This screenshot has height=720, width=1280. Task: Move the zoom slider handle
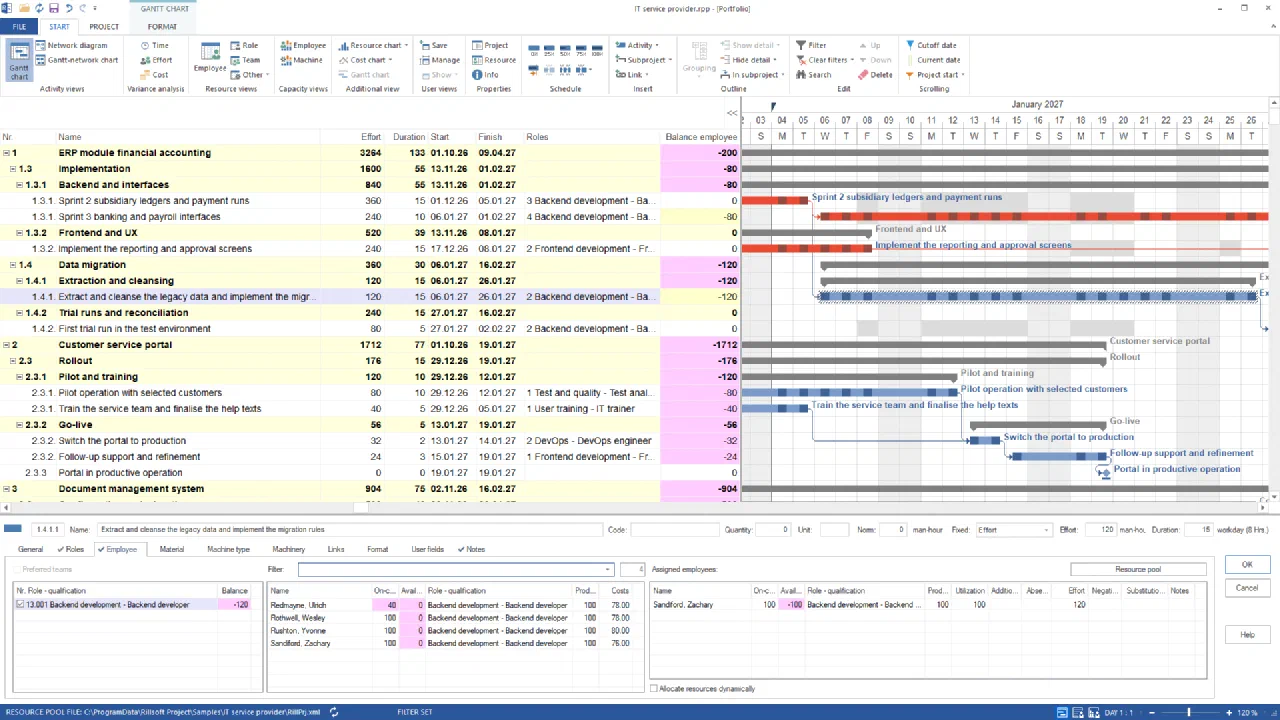pyautogui.click(x=1189, y=712)
